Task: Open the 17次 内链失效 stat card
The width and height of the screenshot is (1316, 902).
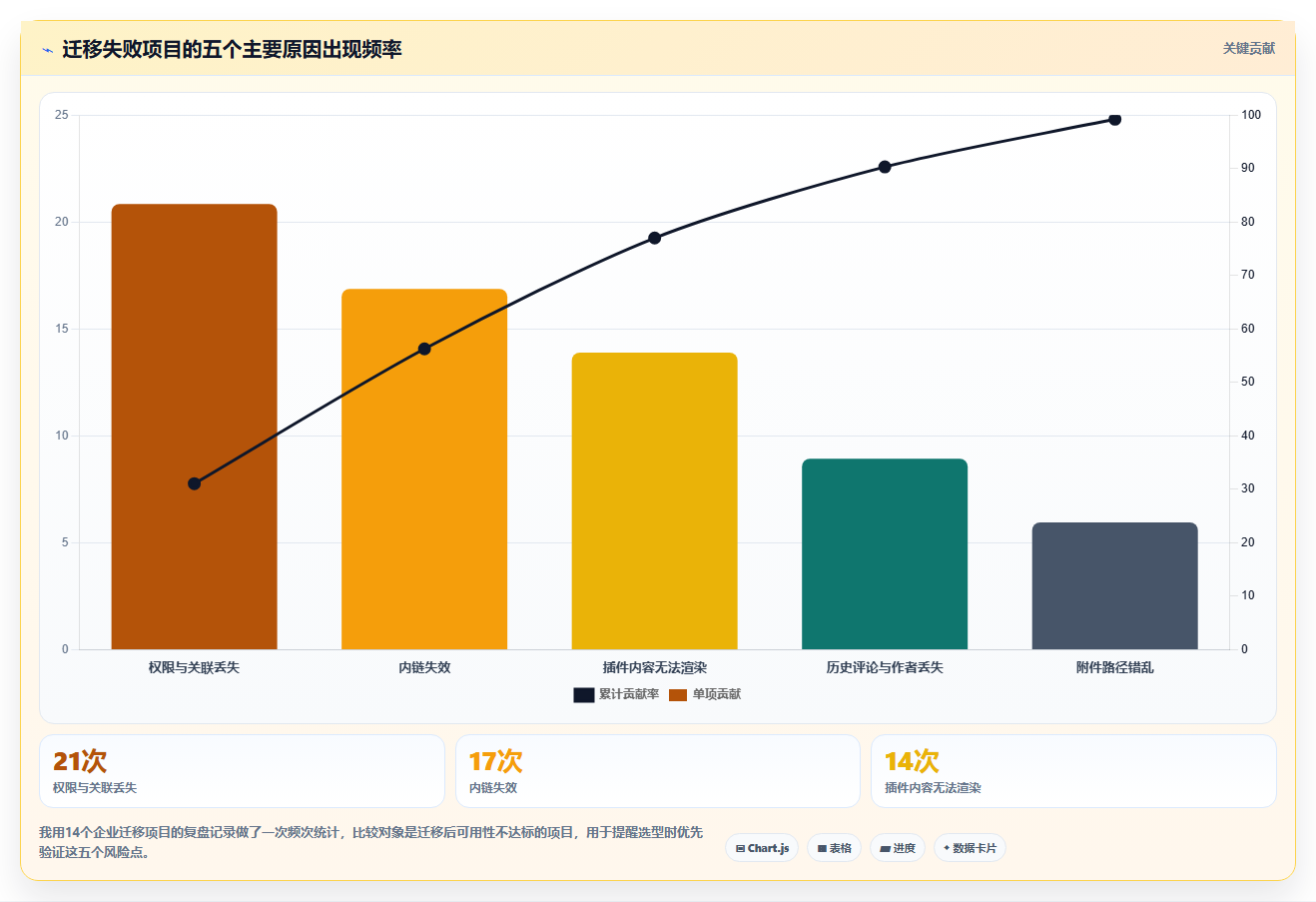Action: [x=658, y=771]
